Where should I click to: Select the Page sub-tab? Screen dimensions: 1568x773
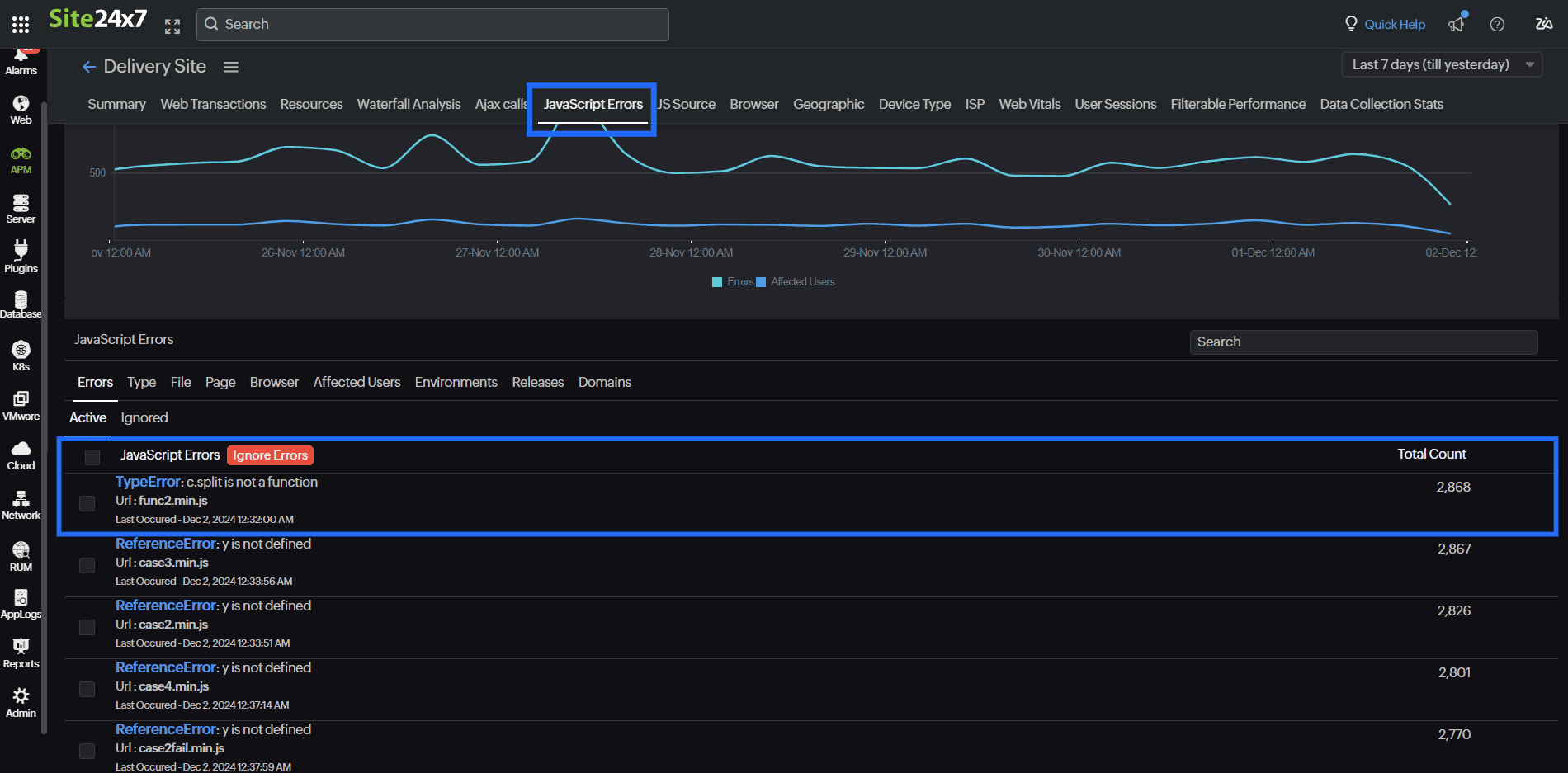(220, 382)
